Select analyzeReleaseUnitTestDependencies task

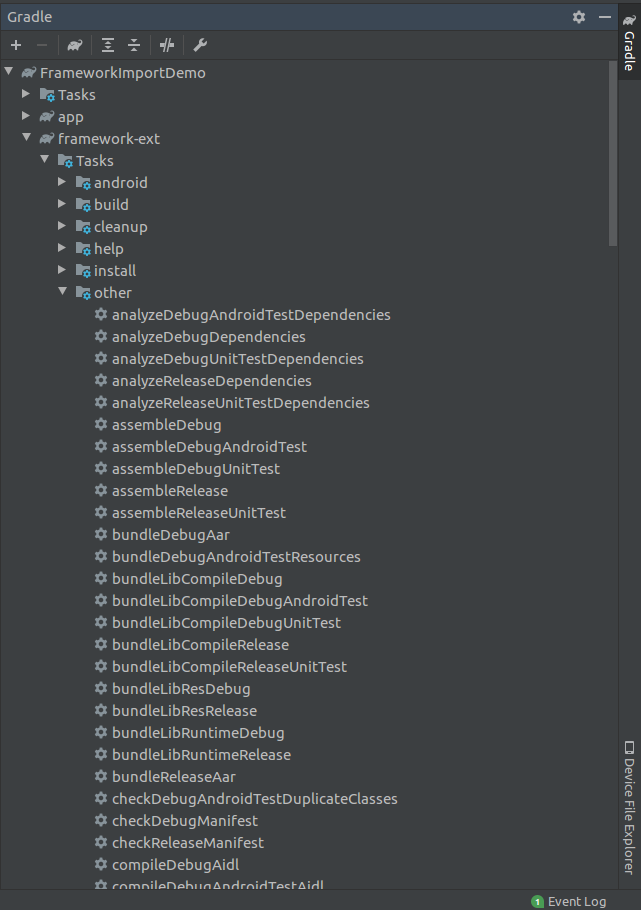click(x=240, y=403)
